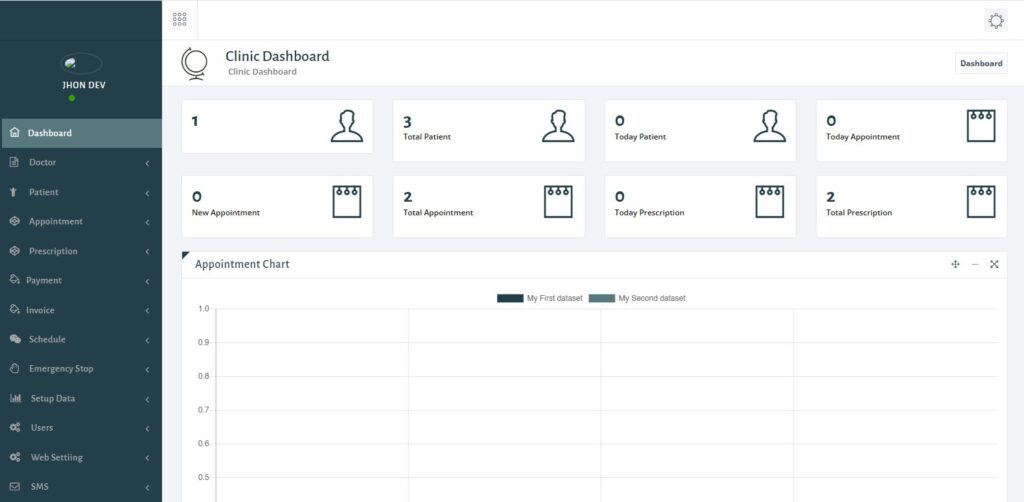Click the globe icon beside Clinic Dashboard title
1024x502 pixels.
[x=194, y=63]
